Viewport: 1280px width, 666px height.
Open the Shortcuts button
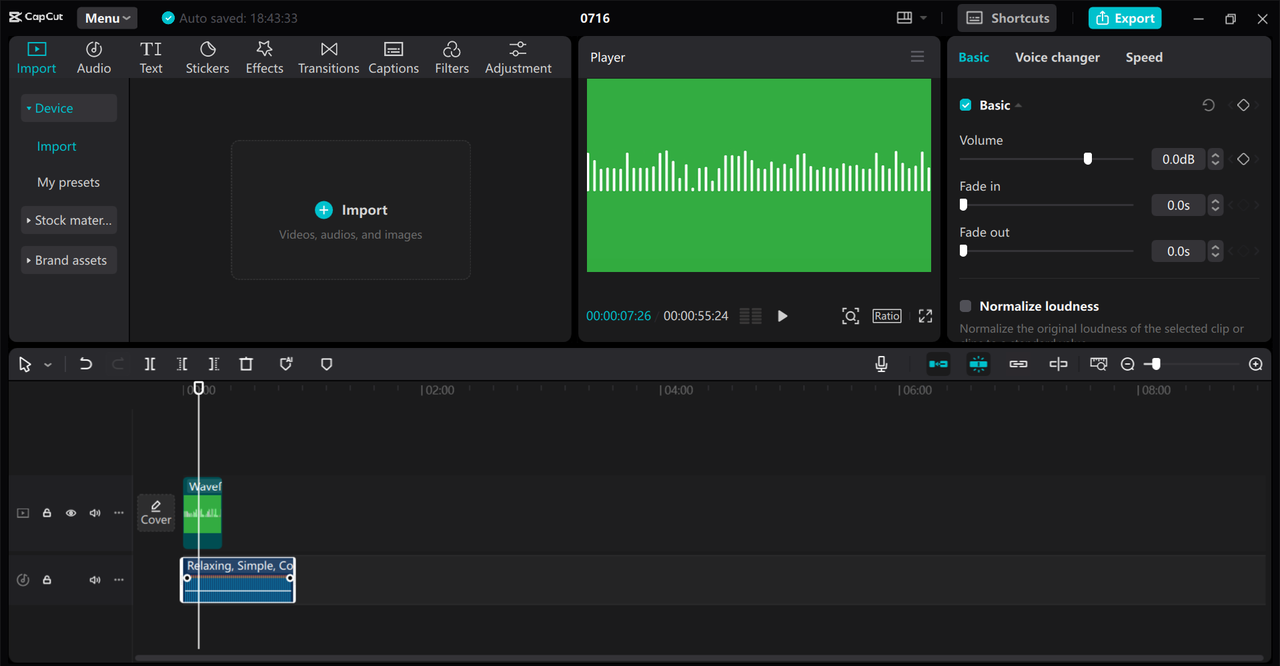tap(1008, 18)
